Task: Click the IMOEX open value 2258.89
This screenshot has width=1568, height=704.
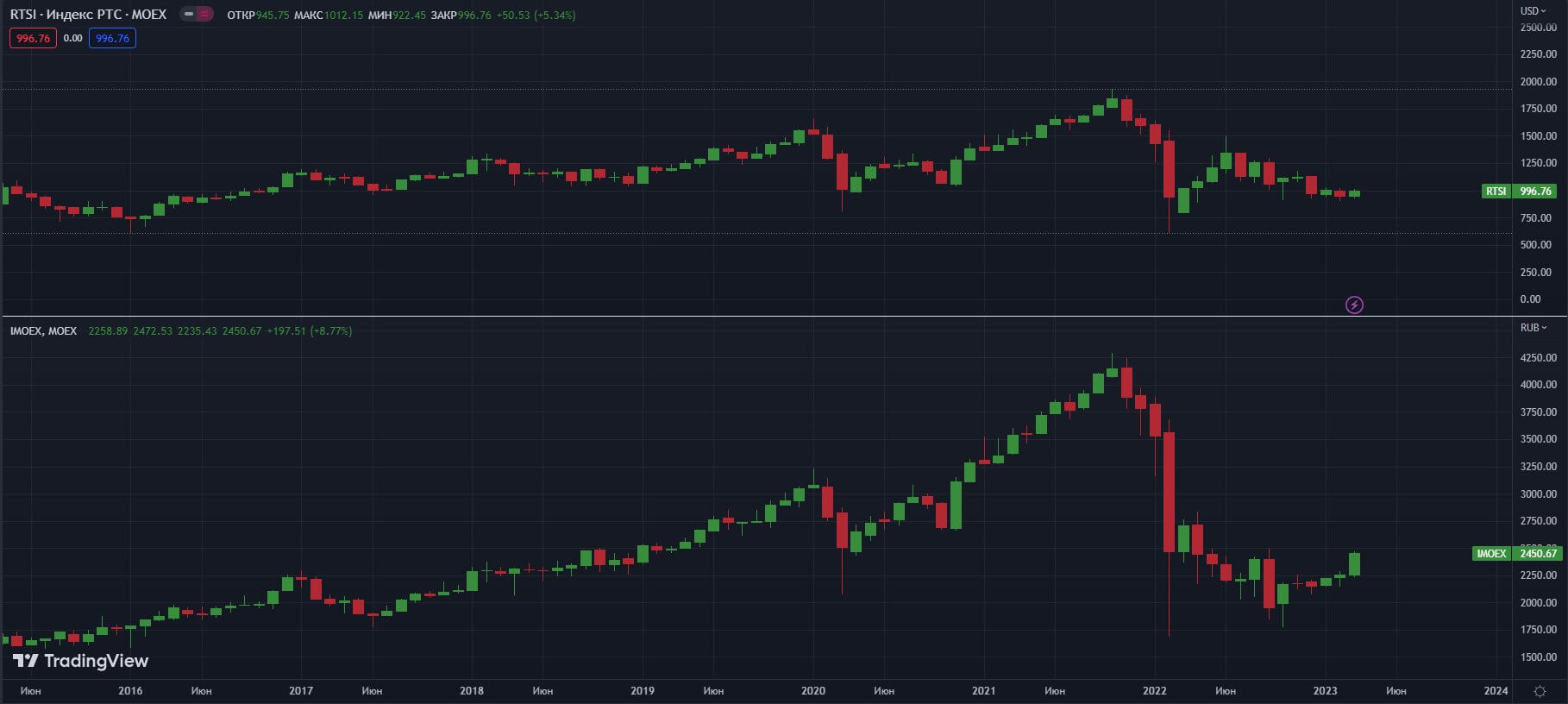Action: (108, 331)
